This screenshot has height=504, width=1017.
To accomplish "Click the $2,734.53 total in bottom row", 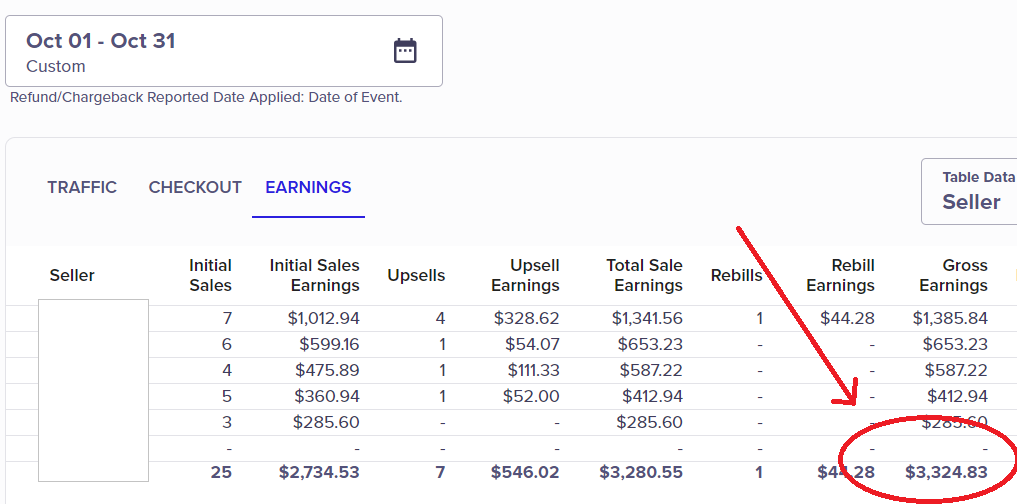I will [x=318, y=472].
